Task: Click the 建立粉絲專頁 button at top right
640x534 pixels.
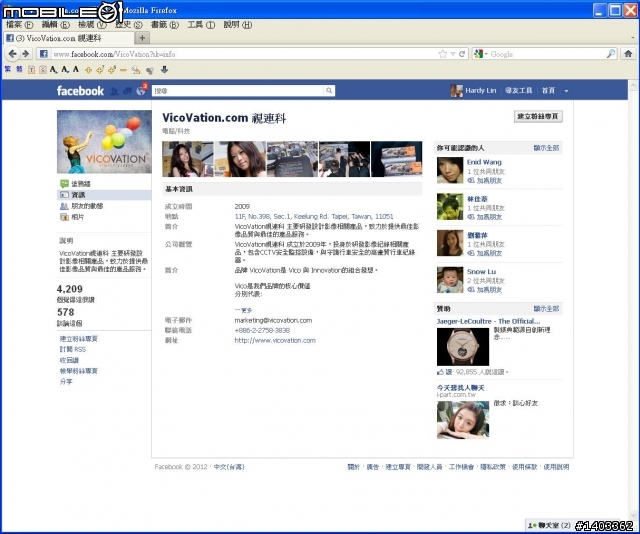Action: [538, 116]
